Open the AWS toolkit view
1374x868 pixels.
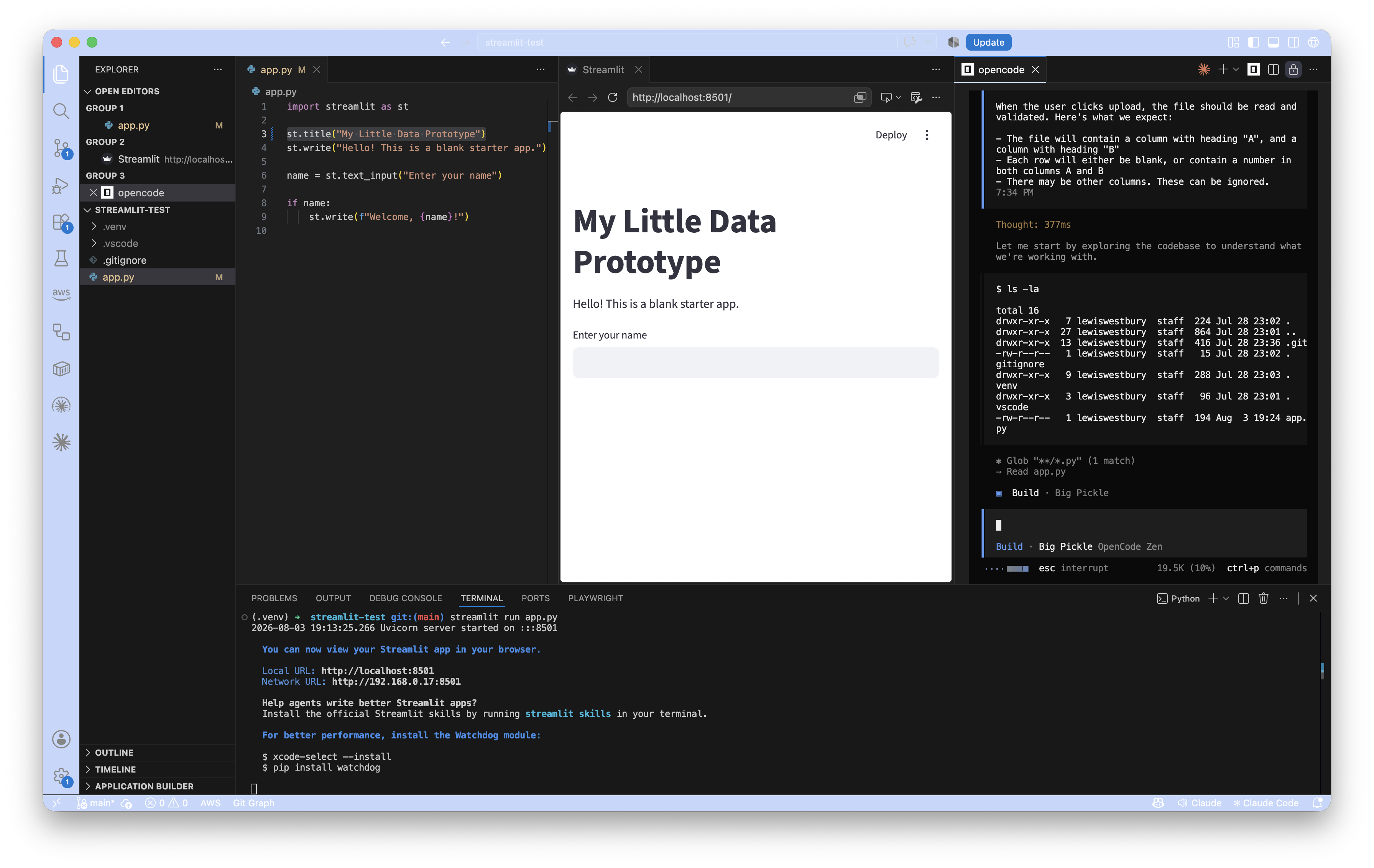tap(61, 294)
